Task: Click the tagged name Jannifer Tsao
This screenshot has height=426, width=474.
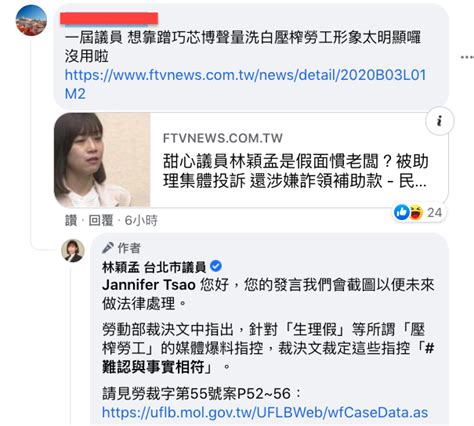Action: click(149, 285)
